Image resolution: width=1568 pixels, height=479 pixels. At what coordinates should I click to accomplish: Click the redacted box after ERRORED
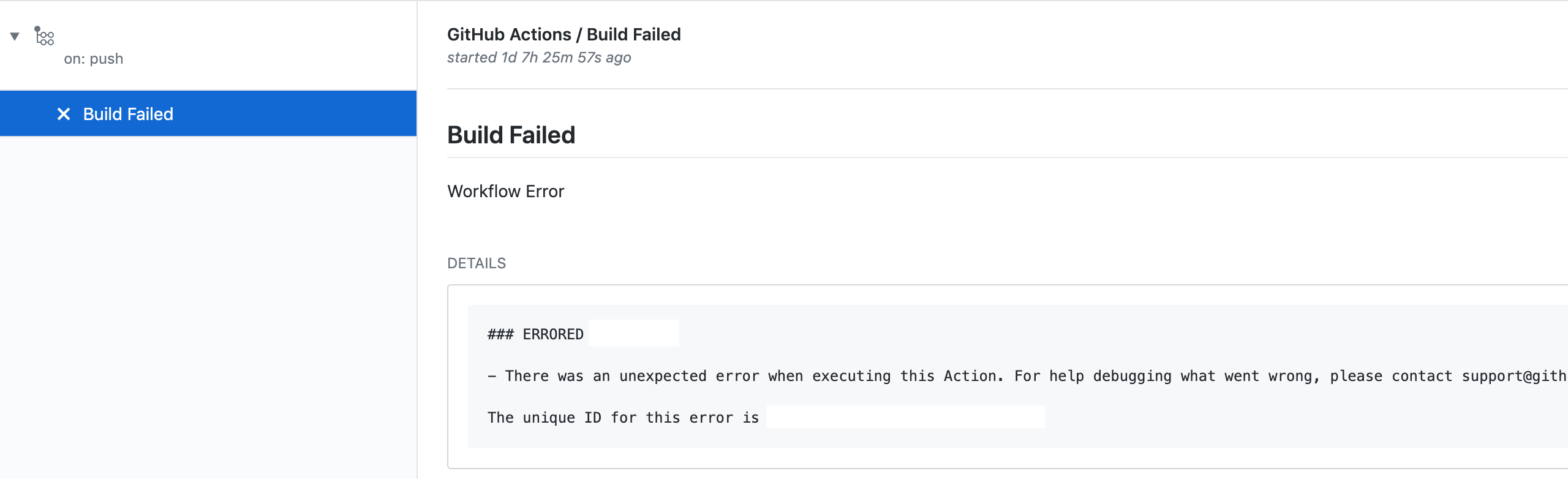click(x=634, y=333)
